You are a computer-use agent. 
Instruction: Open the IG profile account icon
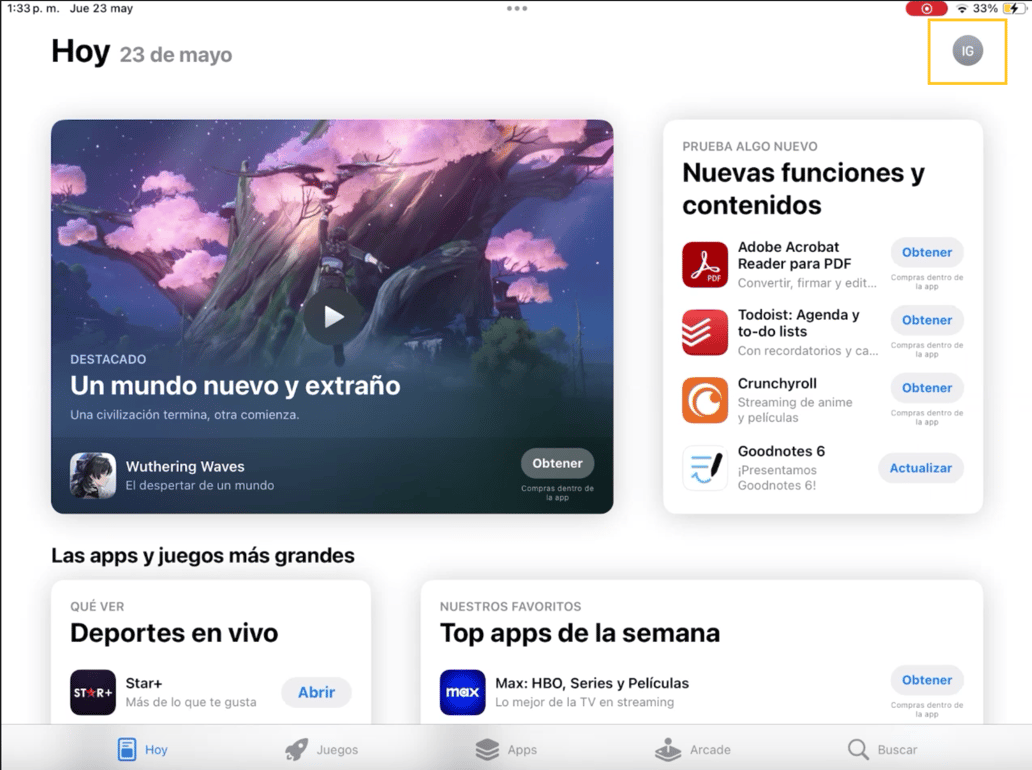pos(966,50)
